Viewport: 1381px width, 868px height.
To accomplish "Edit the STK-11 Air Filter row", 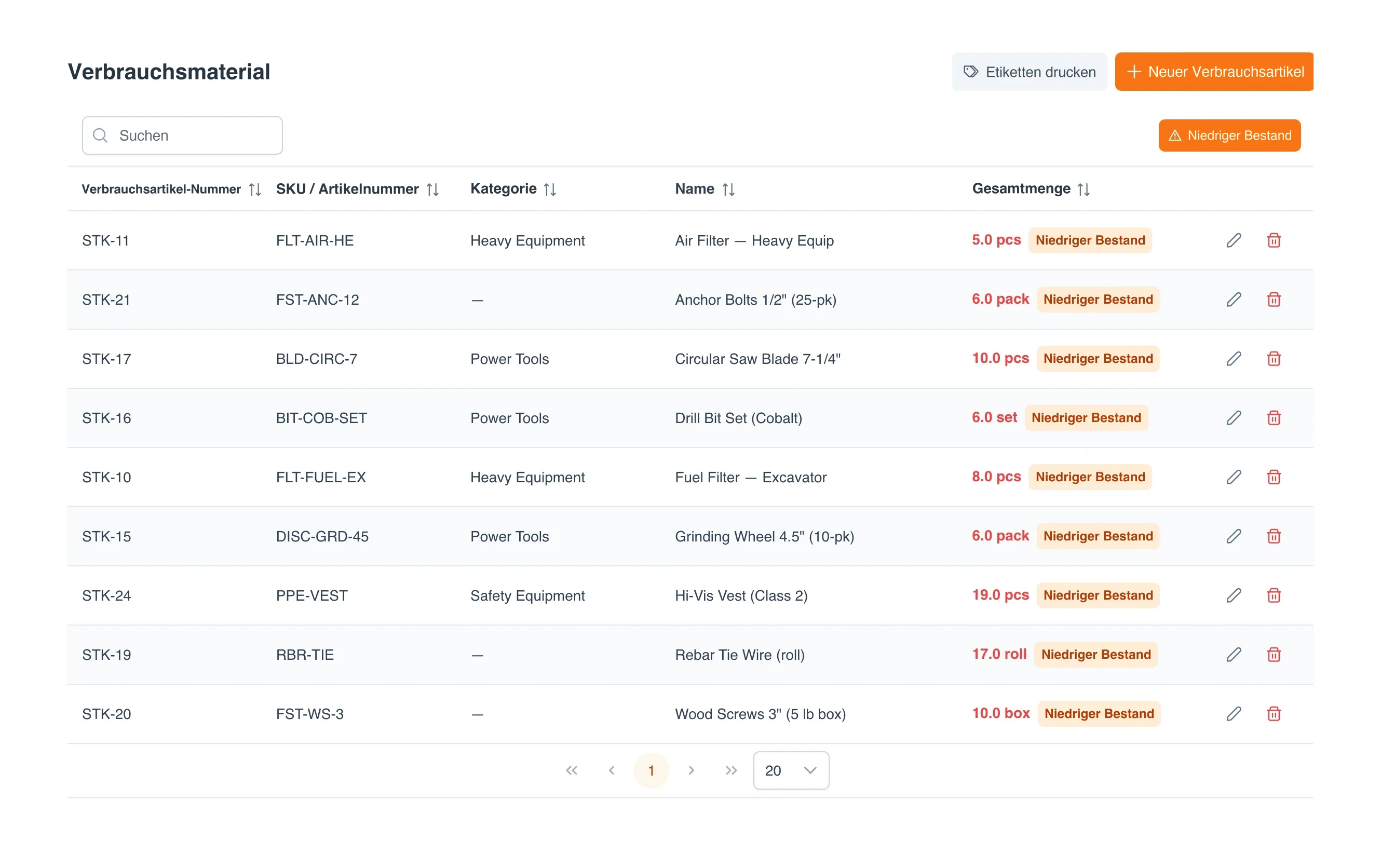I will click(x=1234, y=240).
